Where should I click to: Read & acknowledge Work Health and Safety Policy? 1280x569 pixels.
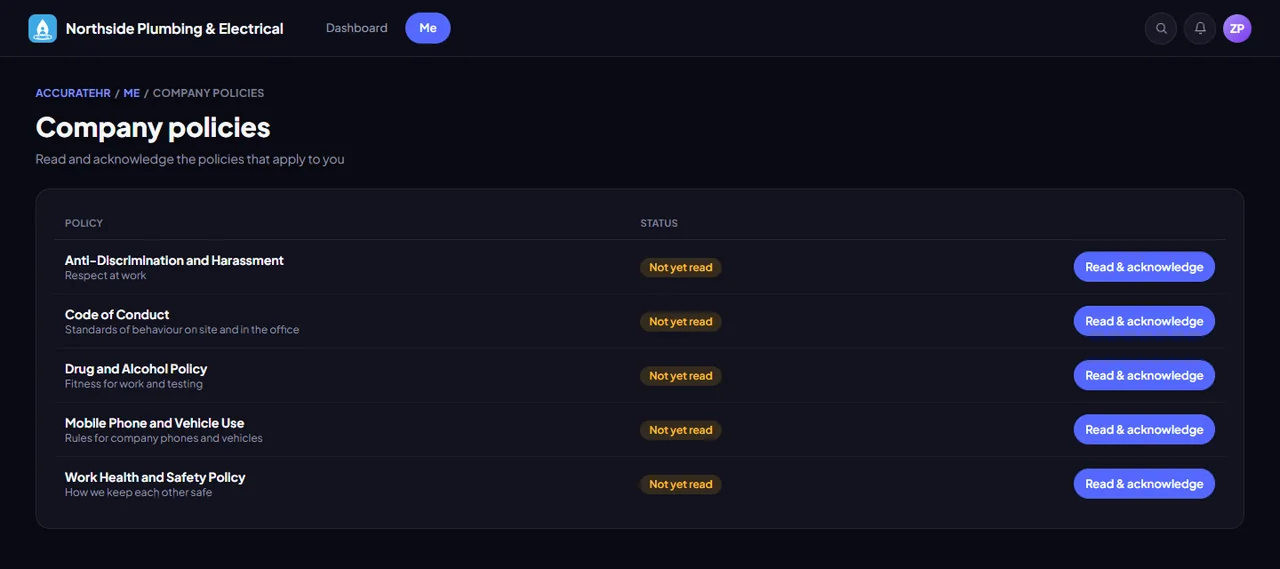click(x=1144, y=483)
